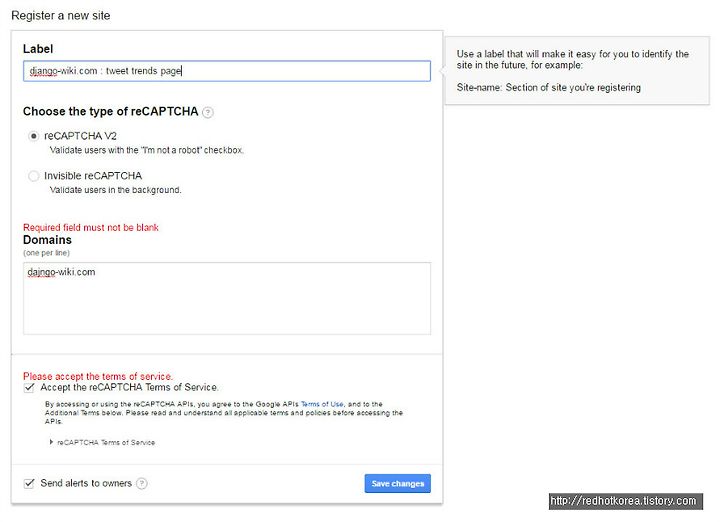Click the '(one per line)' hint text
The height and width of the screenshot is (522, 720).
tap(46, 253)
